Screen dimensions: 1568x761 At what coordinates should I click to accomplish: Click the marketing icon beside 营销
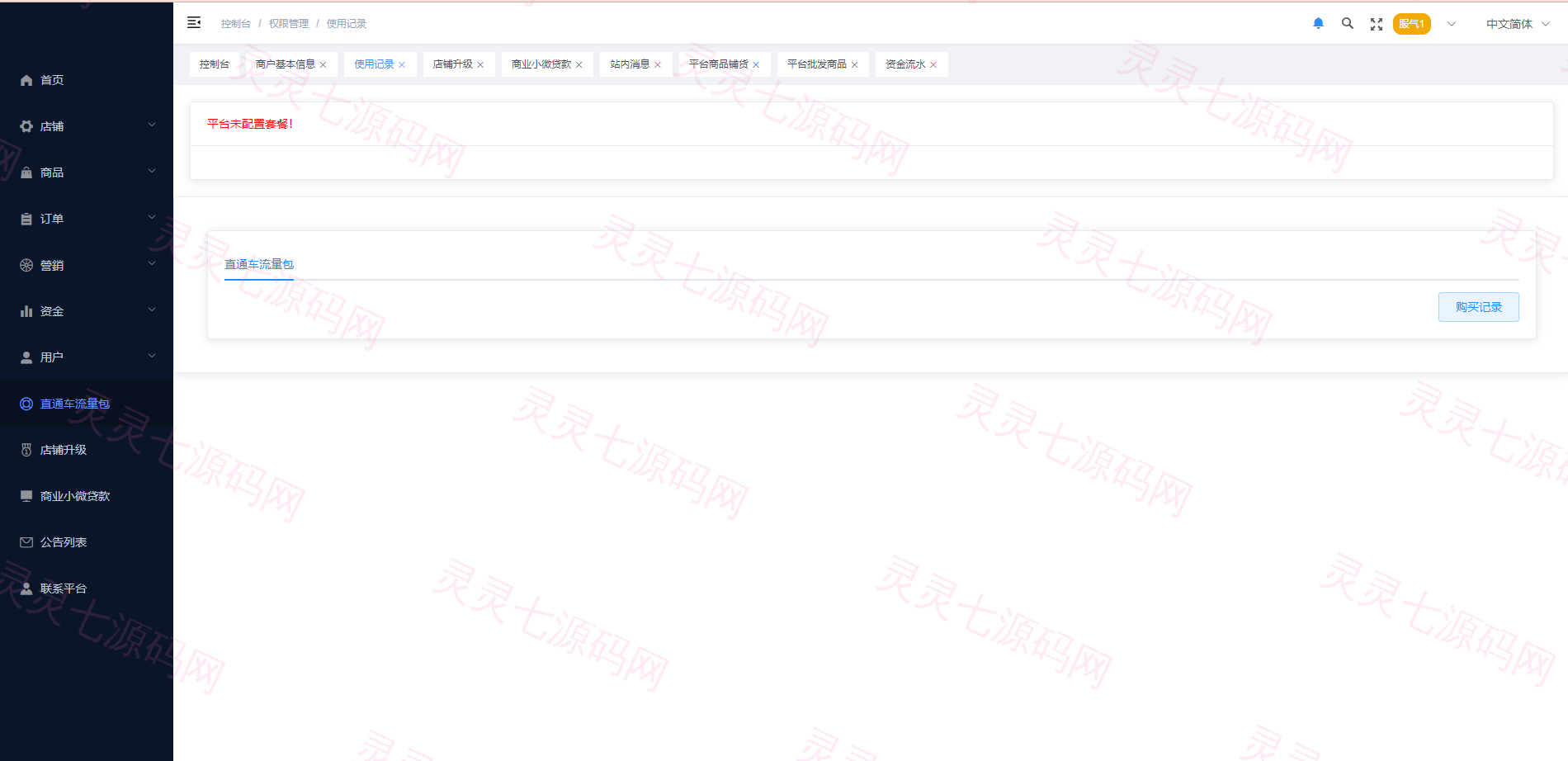point(26,265)
